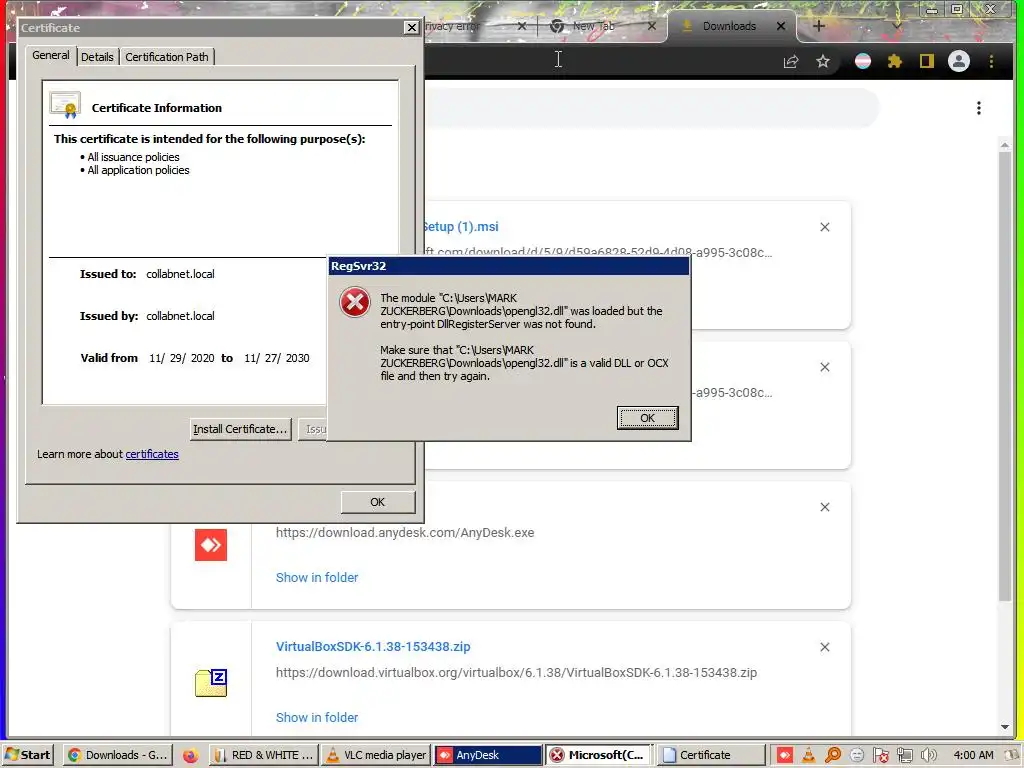
Task: Click the scrollbar down arrow
Action: click(1004, 727)
